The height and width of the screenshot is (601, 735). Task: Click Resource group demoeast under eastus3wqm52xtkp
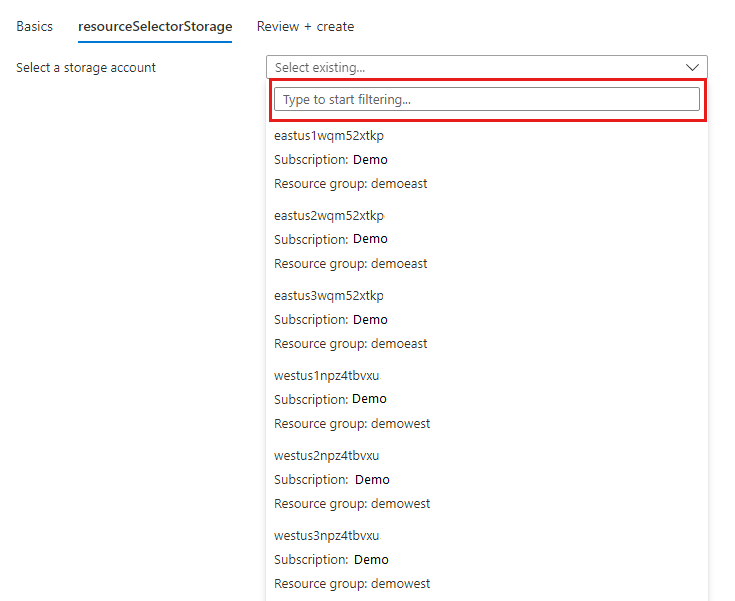coord(351,344)
